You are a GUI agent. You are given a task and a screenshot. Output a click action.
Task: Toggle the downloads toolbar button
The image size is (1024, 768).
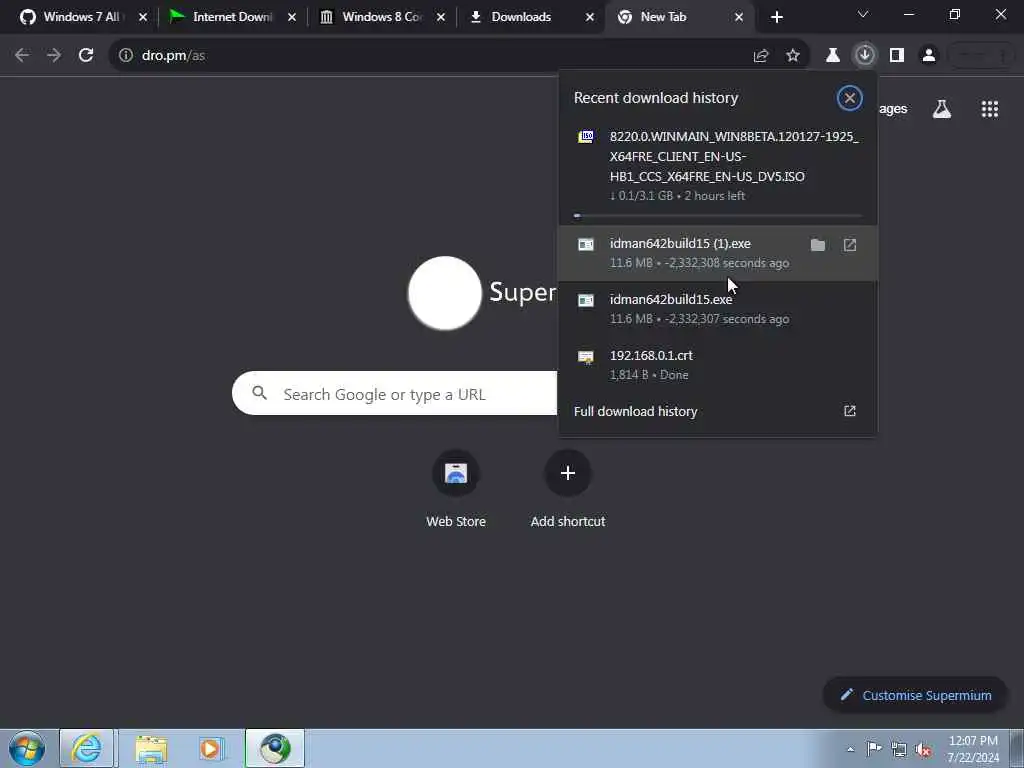click(x=865, y=56)
